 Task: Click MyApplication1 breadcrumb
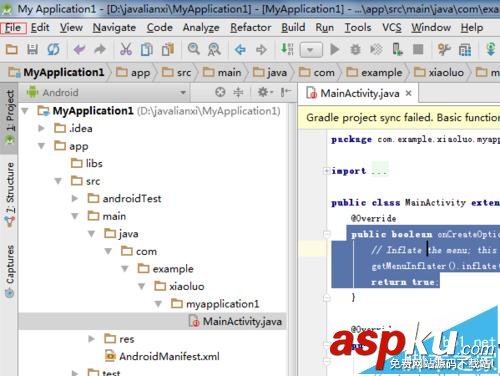[x=56, y=72]
